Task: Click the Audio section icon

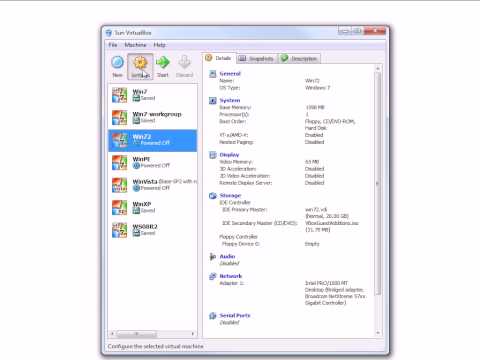Action: [x=213, y=256]
